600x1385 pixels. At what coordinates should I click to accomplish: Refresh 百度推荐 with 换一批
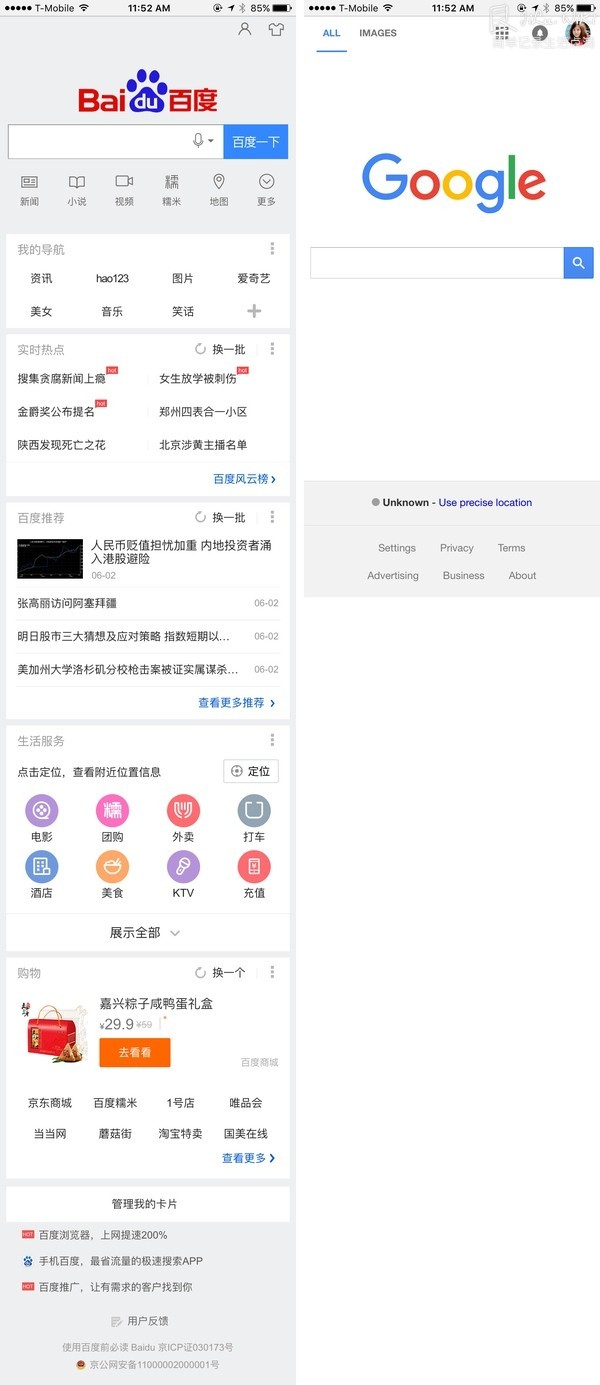220,517
